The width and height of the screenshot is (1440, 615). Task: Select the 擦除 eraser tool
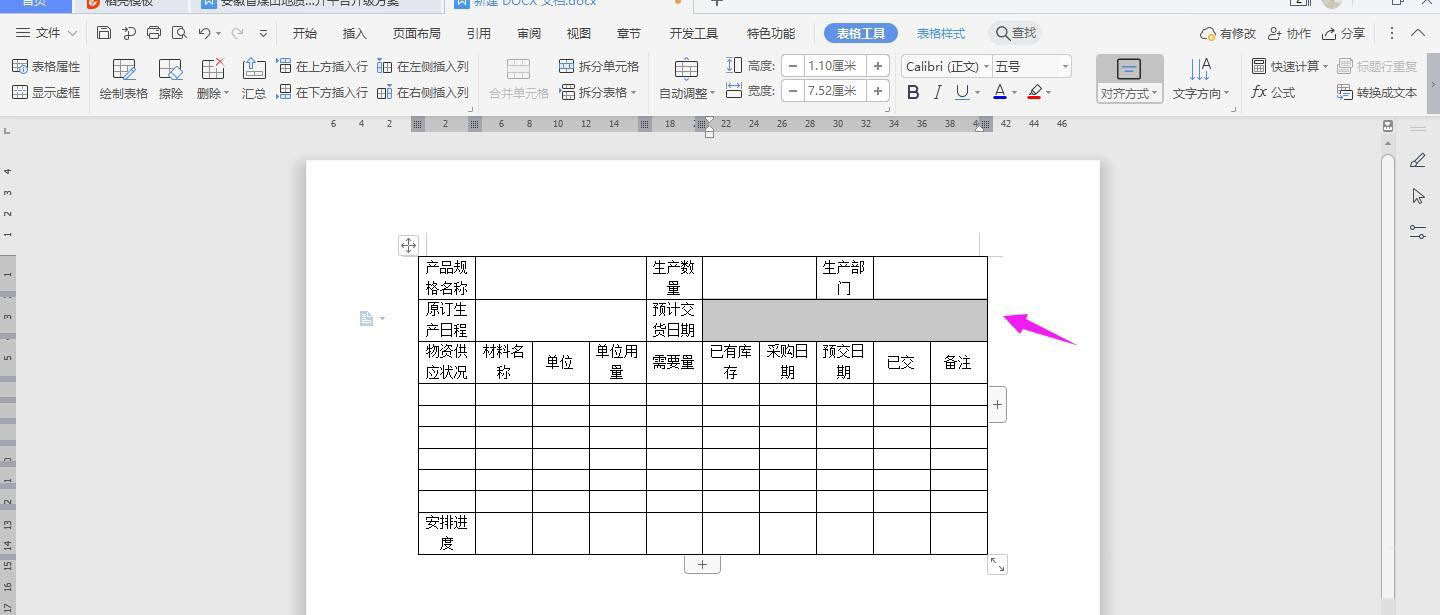coord(171,79)
